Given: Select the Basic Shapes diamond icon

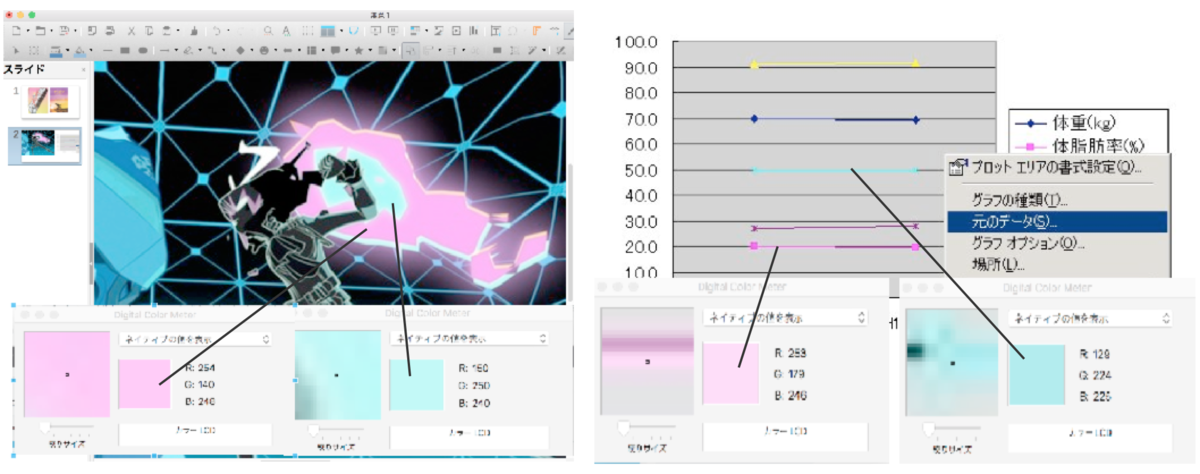Looking at the screenshot, I should (240, 50).
